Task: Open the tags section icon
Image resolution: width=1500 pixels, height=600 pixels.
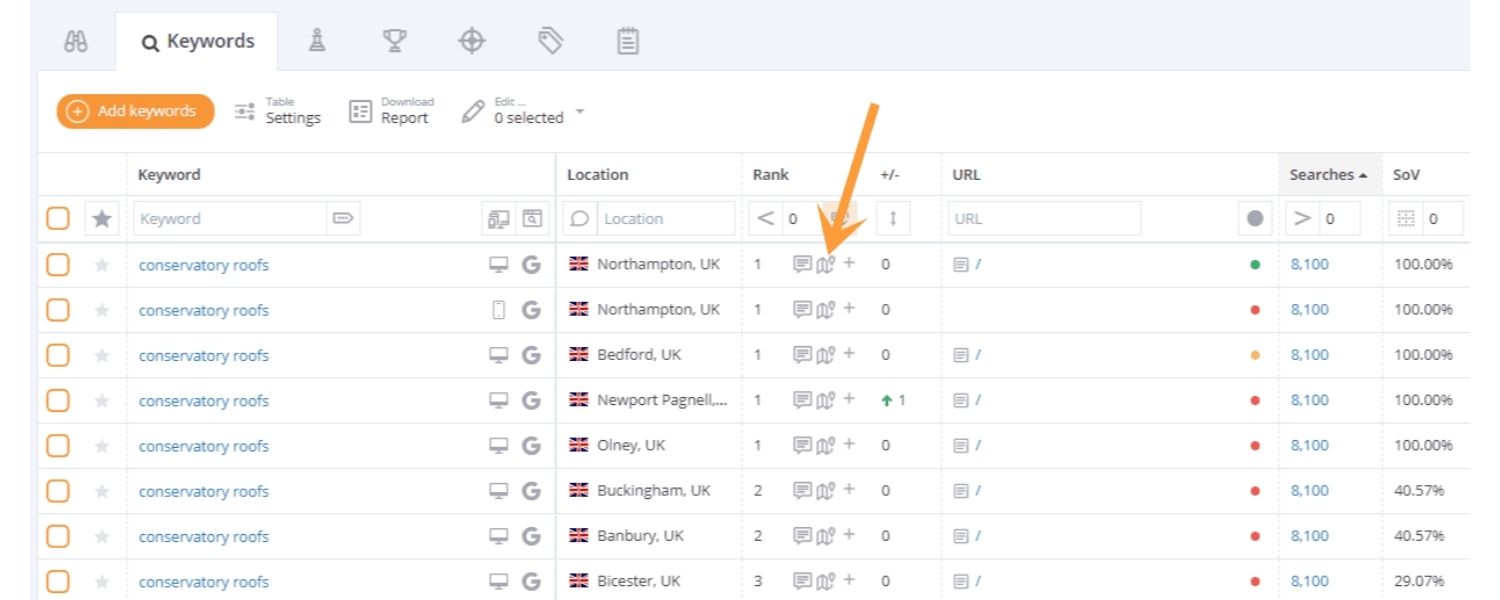Action: [550, 40]
